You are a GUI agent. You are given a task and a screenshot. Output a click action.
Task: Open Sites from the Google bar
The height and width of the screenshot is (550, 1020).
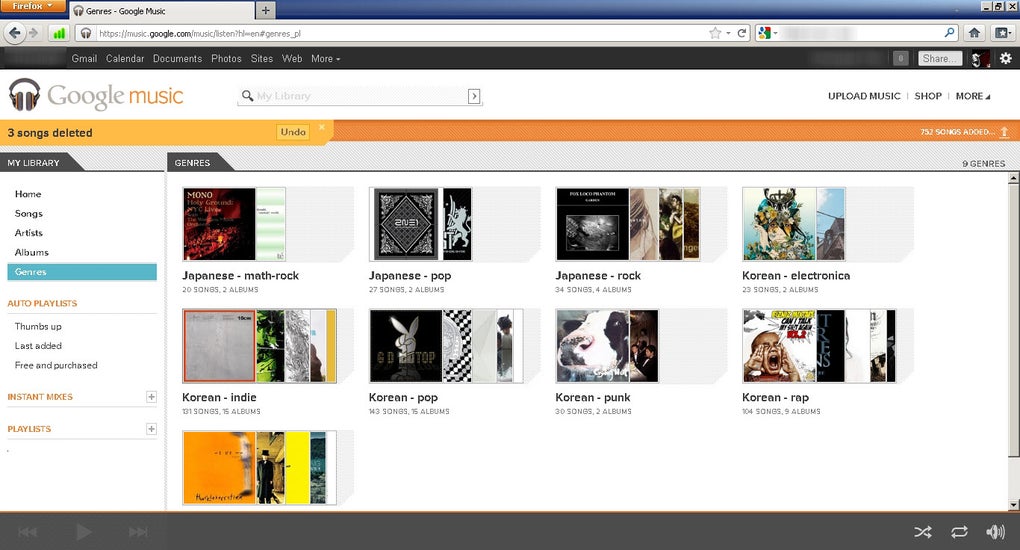[x=262, y=58]
